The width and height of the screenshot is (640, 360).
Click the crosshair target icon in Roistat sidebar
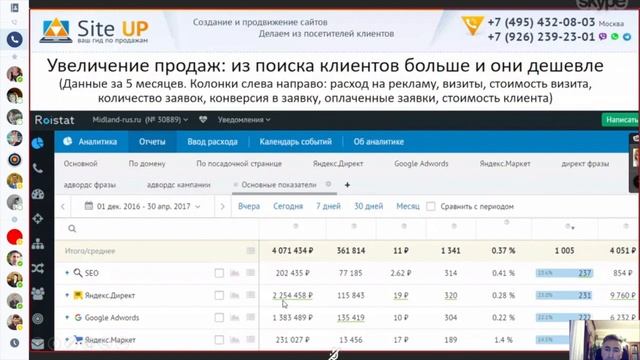click(38, 219)
